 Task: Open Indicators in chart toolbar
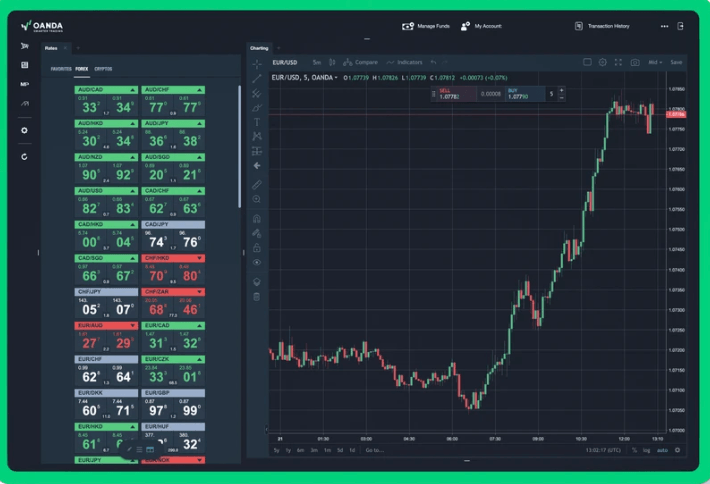click(404, 62)
